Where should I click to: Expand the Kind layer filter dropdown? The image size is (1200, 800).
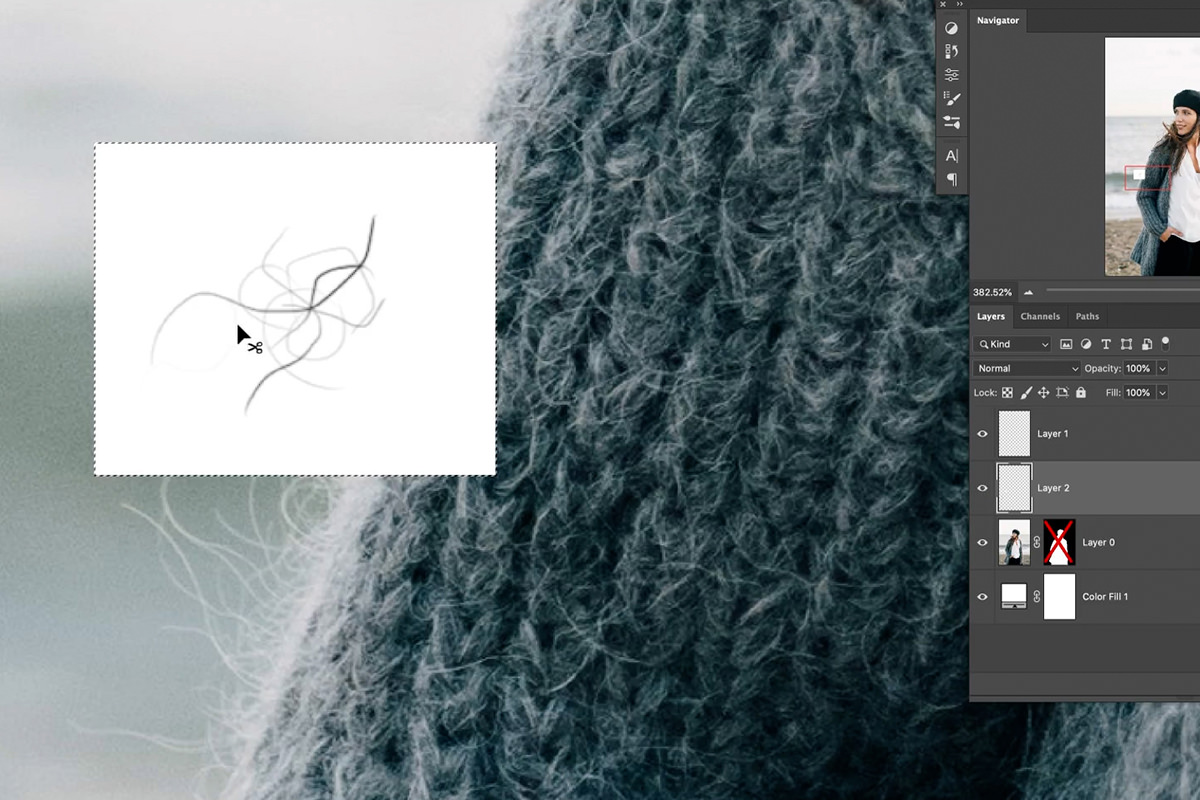(x=1045, y=344)
